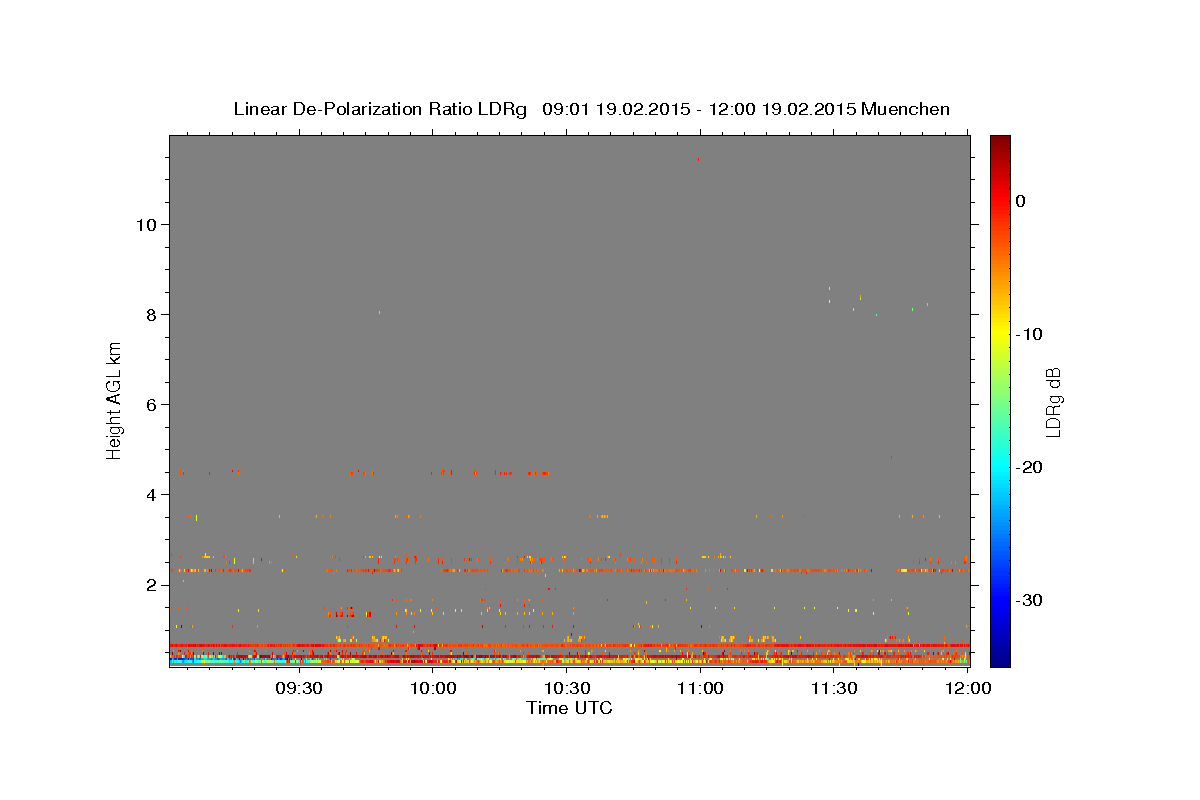Click the 'LDRg dB' colorbar label
Viewport: 1200px width, 800px height.
(1053, 402)
